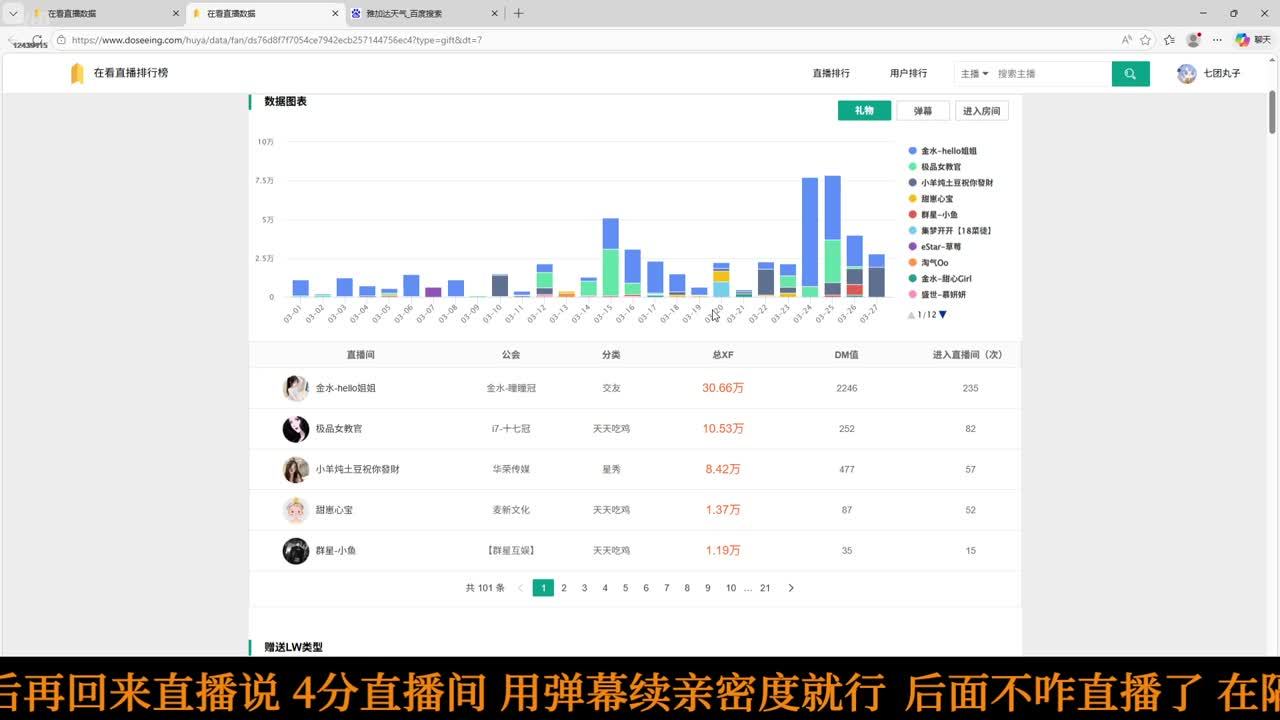This screenshot has width=1280, height=720.
Task: Click the 进入房间 button
Action: click(981, 111)
